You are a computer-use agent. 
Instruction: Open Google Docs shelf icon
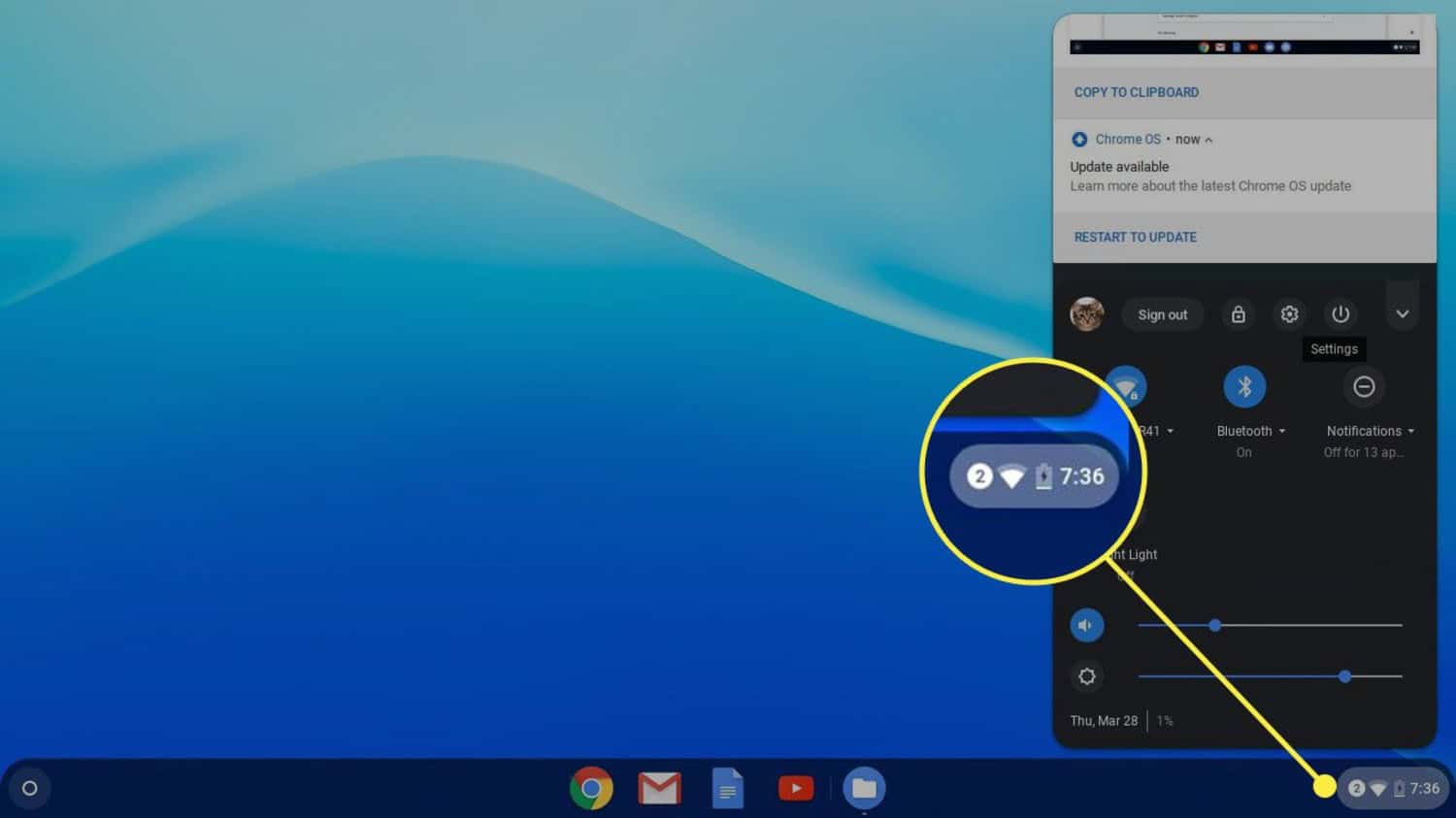(727, 788)
